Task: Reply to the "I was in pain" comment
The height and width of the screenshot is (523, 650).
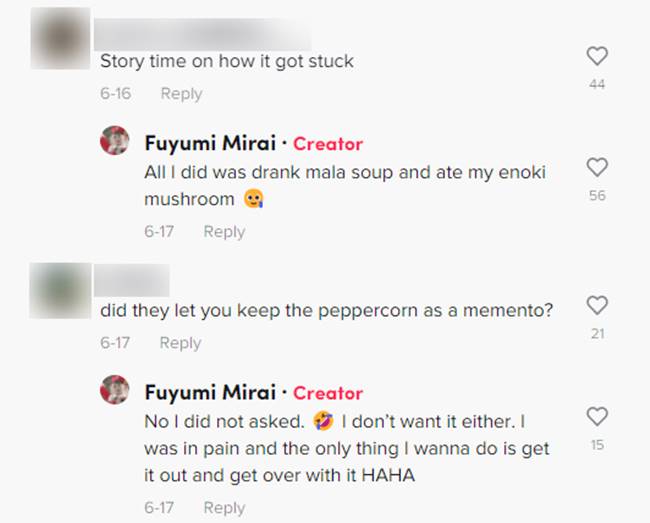Action: pyautogui.click(x=224, y=508)
